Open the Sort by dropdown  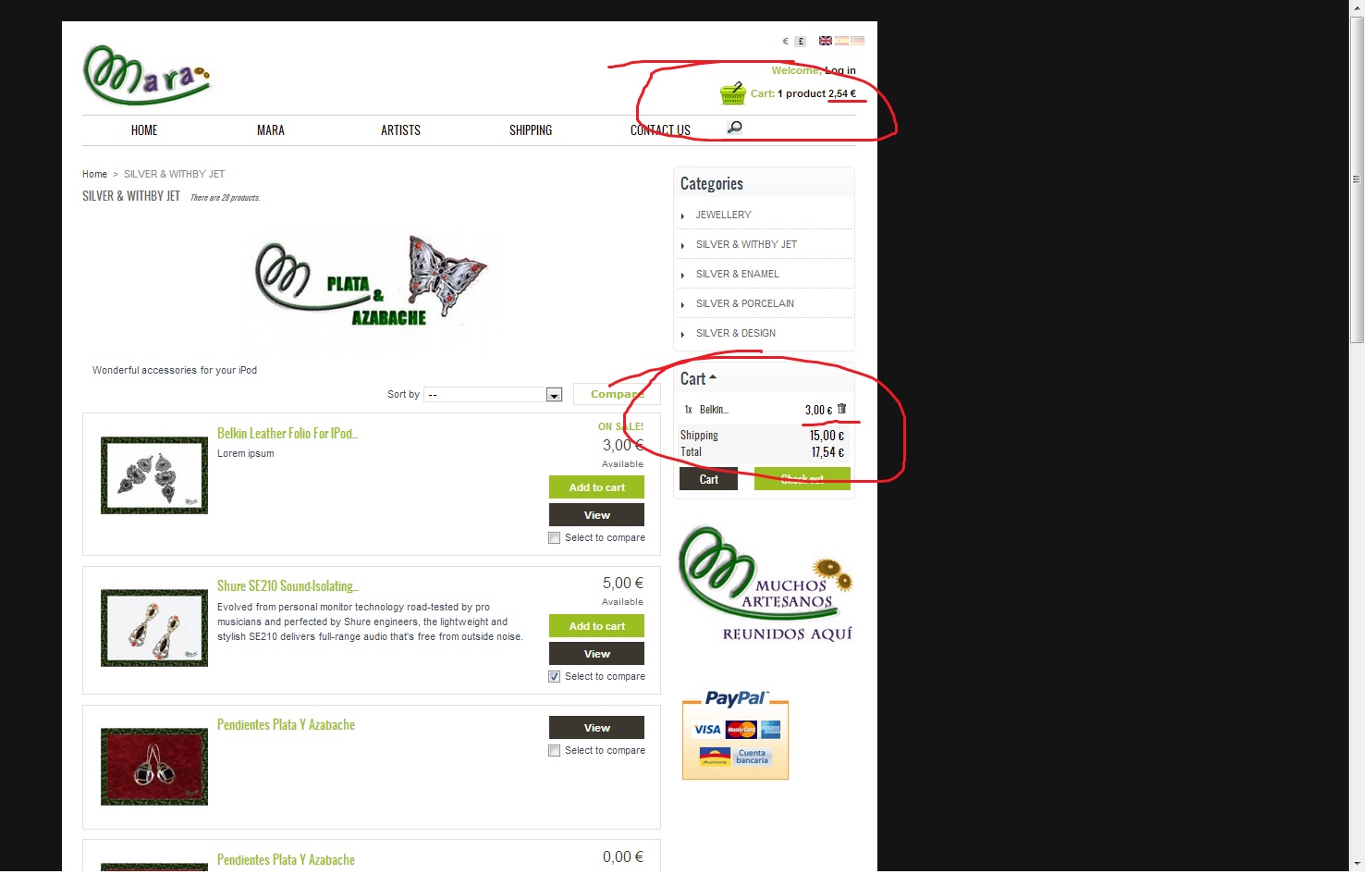493,395
